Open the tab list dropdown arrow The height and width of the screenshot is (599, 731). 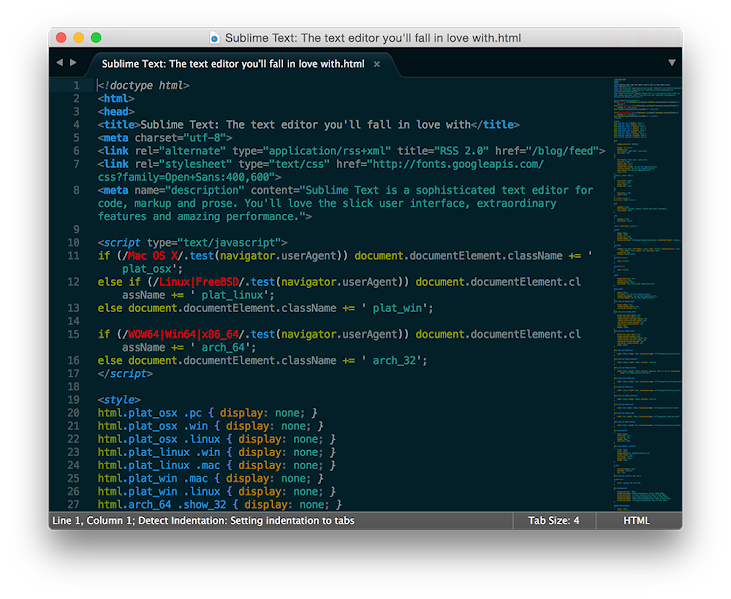coord(671,62)
